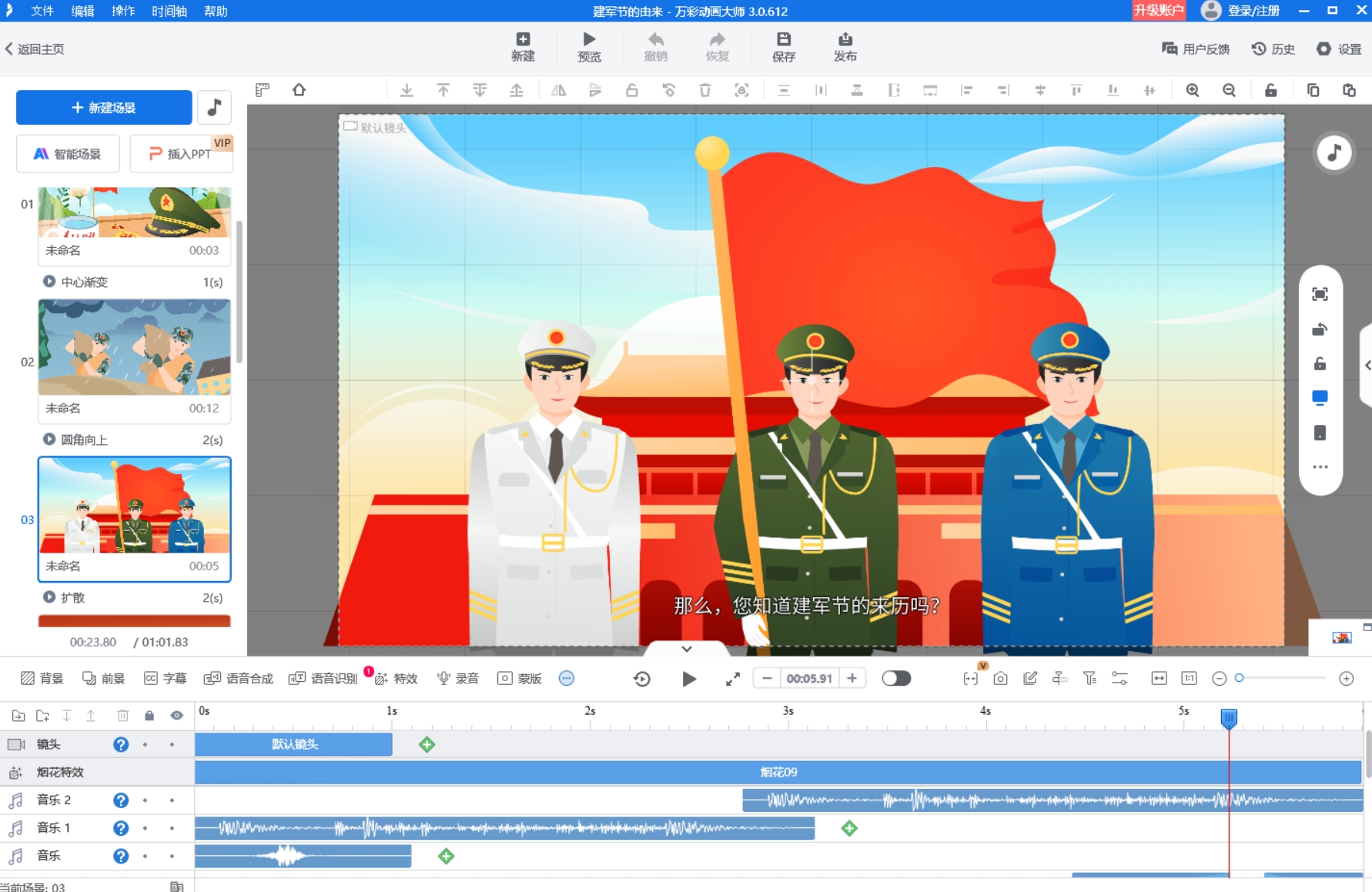Toggle visibility eye in timeline header
Screen dimensions: 1372x892
(x=176, y=716)
